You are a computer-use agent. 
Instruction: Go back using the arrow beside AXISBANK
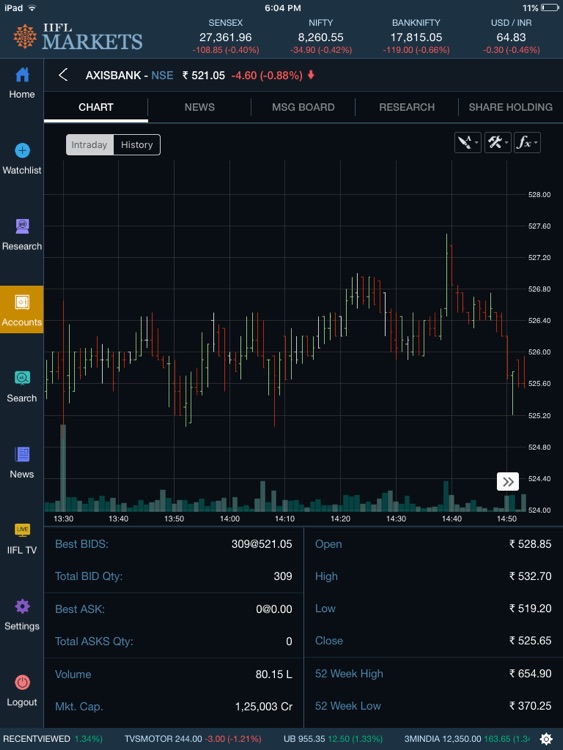click(63, 75)
